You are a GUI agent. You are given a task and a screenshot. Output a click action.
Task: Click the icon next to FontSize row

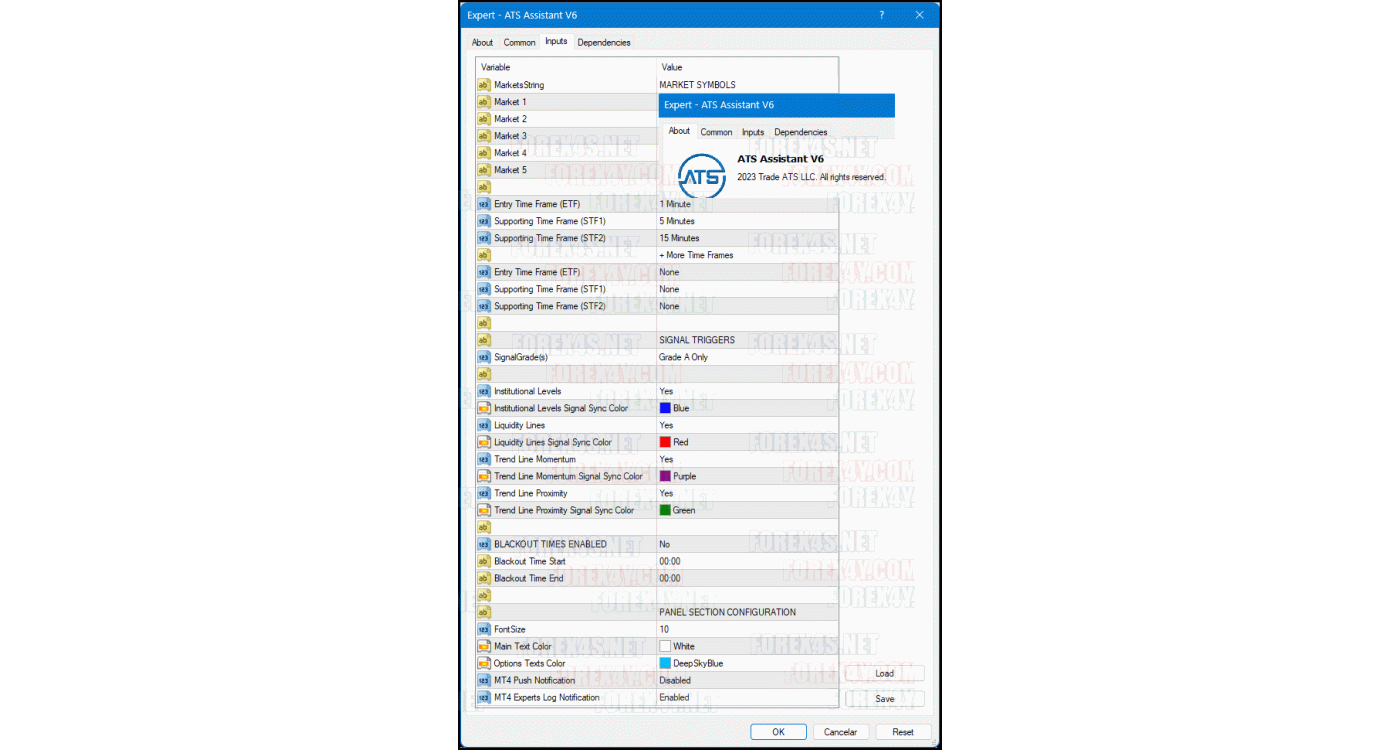(484, 629)
